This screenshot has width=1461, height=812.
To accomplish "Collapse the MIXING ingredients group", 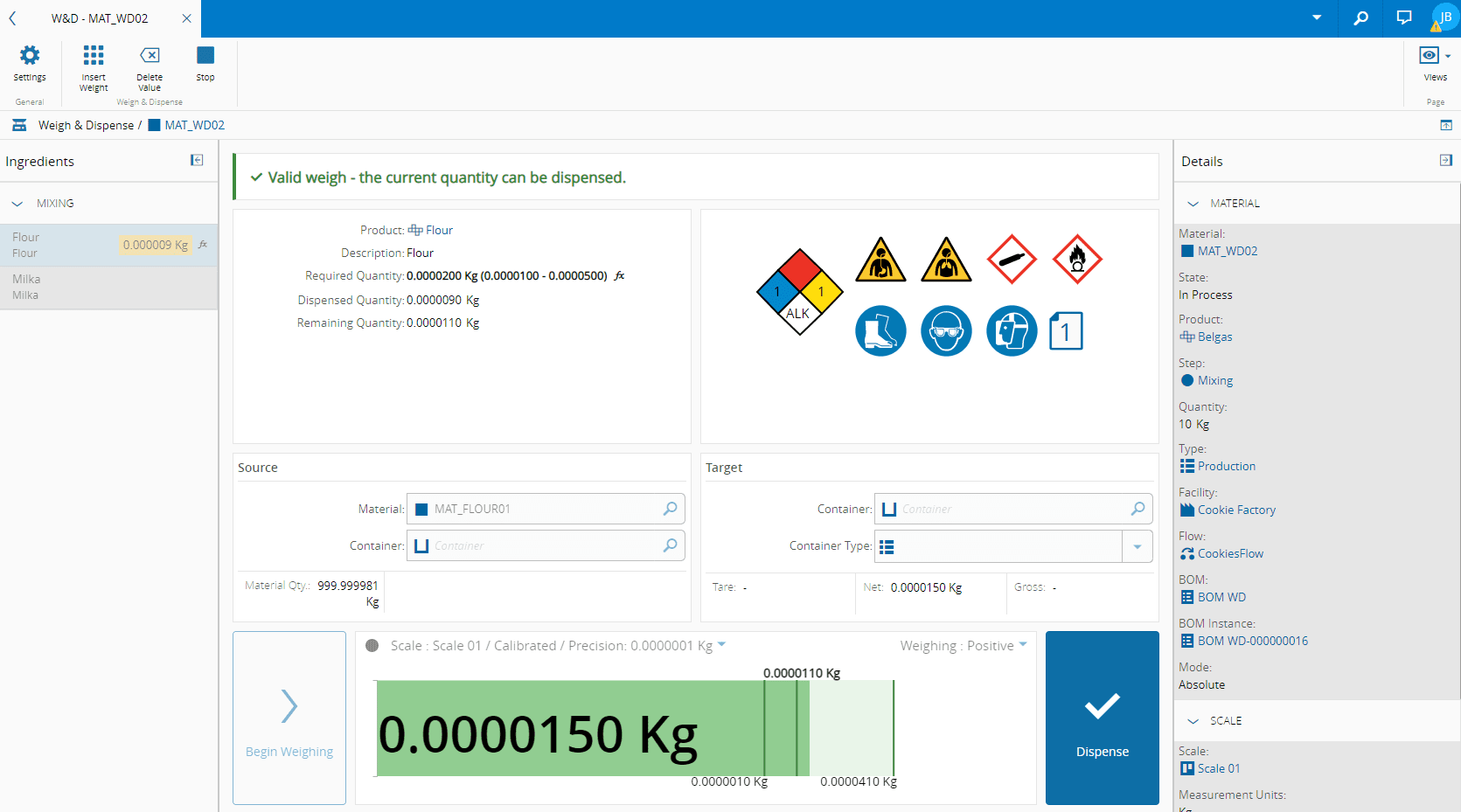I will [17, 204].
